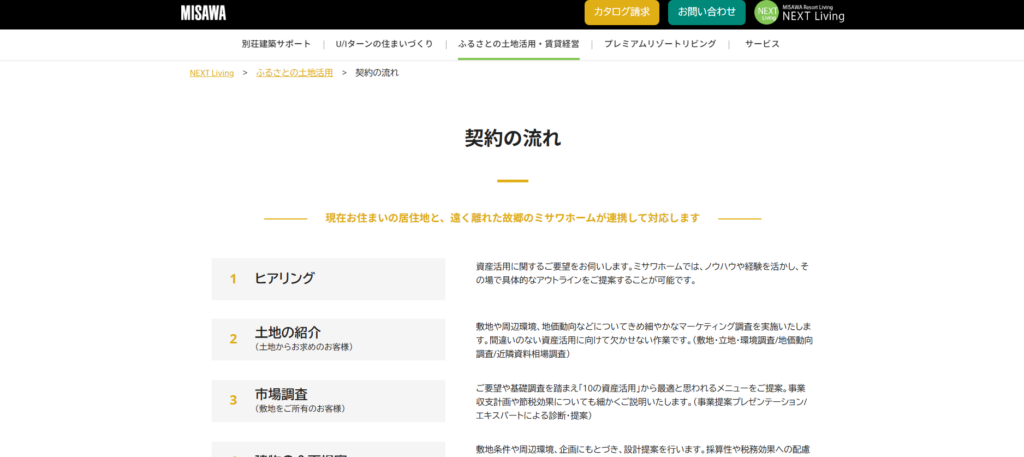Click the 土地の紹介 marketing survey description
This screenshot has height=457, width=1024.
644,340
